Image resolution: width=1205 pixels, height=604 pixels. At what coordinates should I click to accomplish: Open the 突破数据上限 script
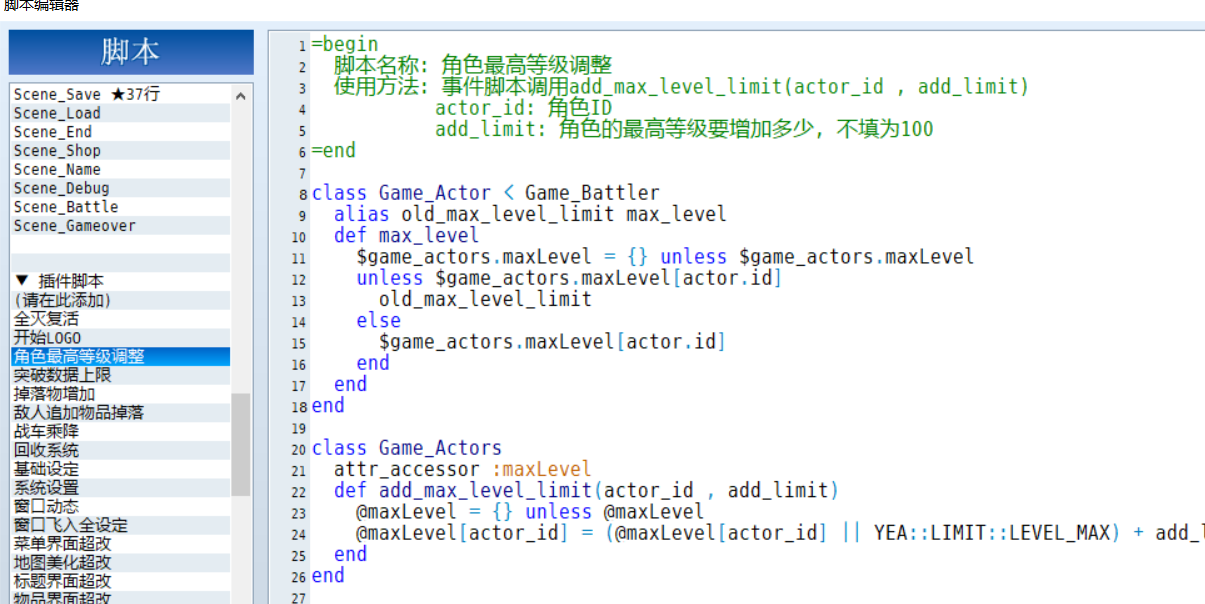tap(121, 375)
